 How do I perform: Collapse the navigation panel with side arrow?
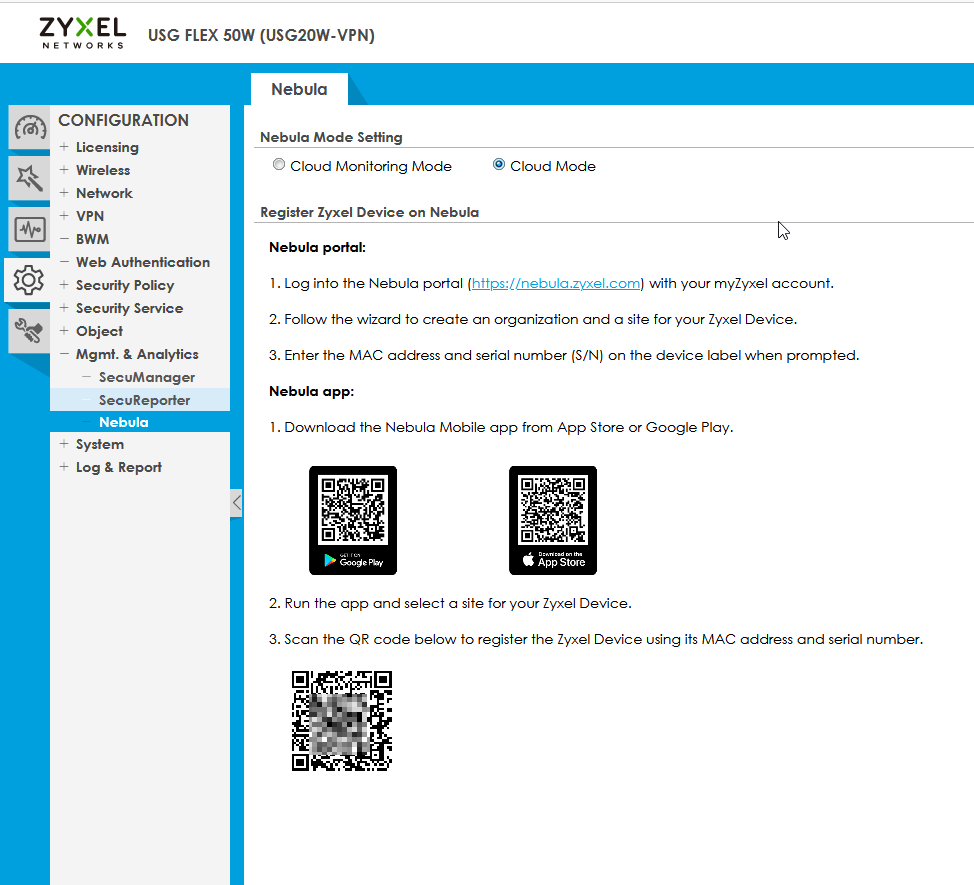[236, 503]
